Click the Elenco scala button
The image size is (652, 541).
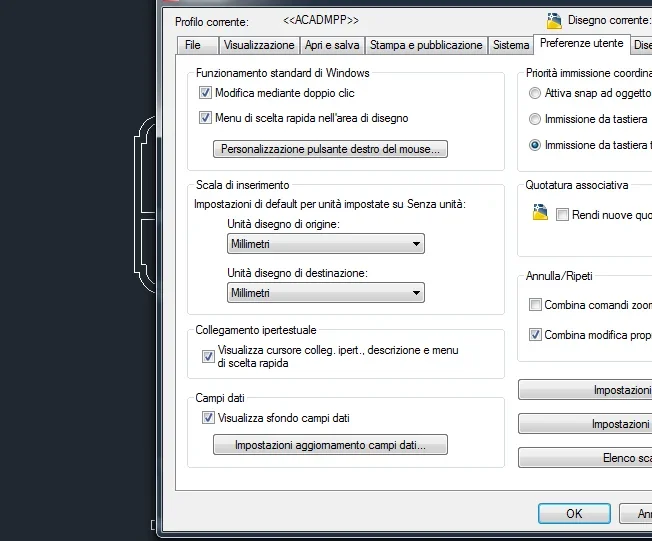coord(585,458)
